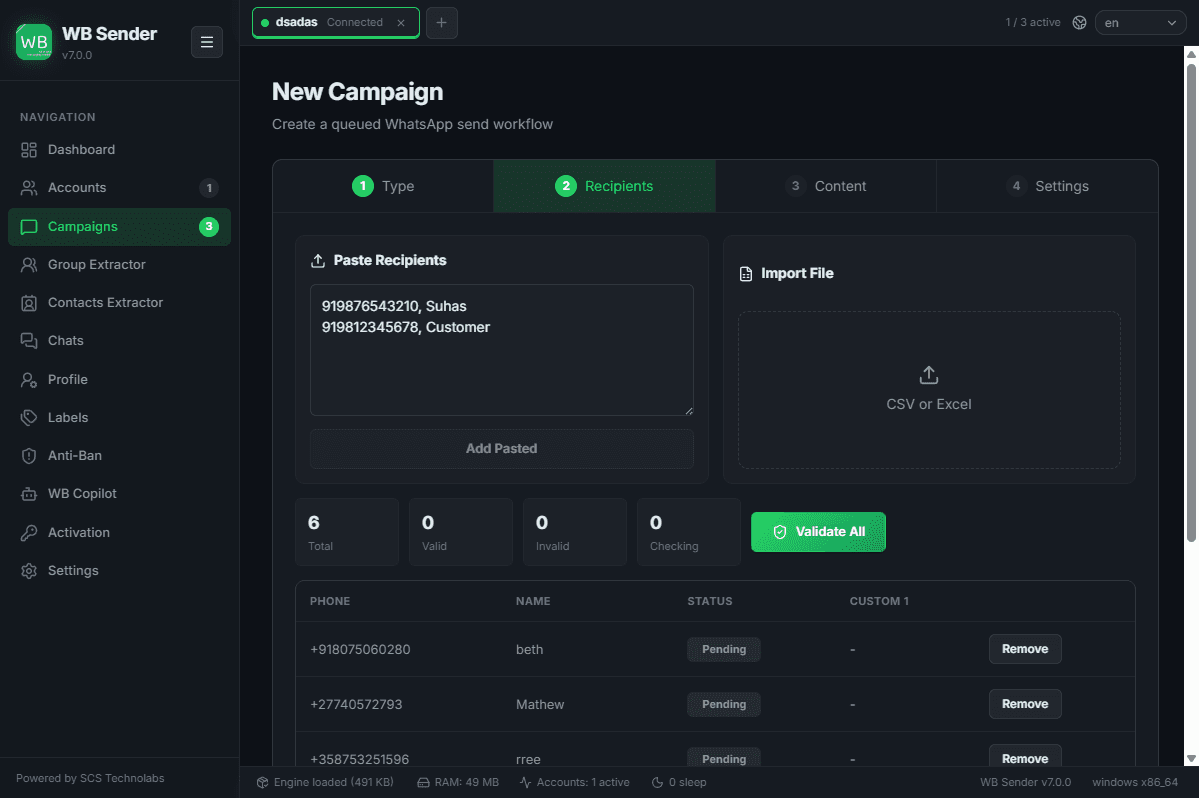Image resolution: width=1199 pixels, height=798 pixels.
Task: Open Contacts Extractor page
Action: point(119,303)
